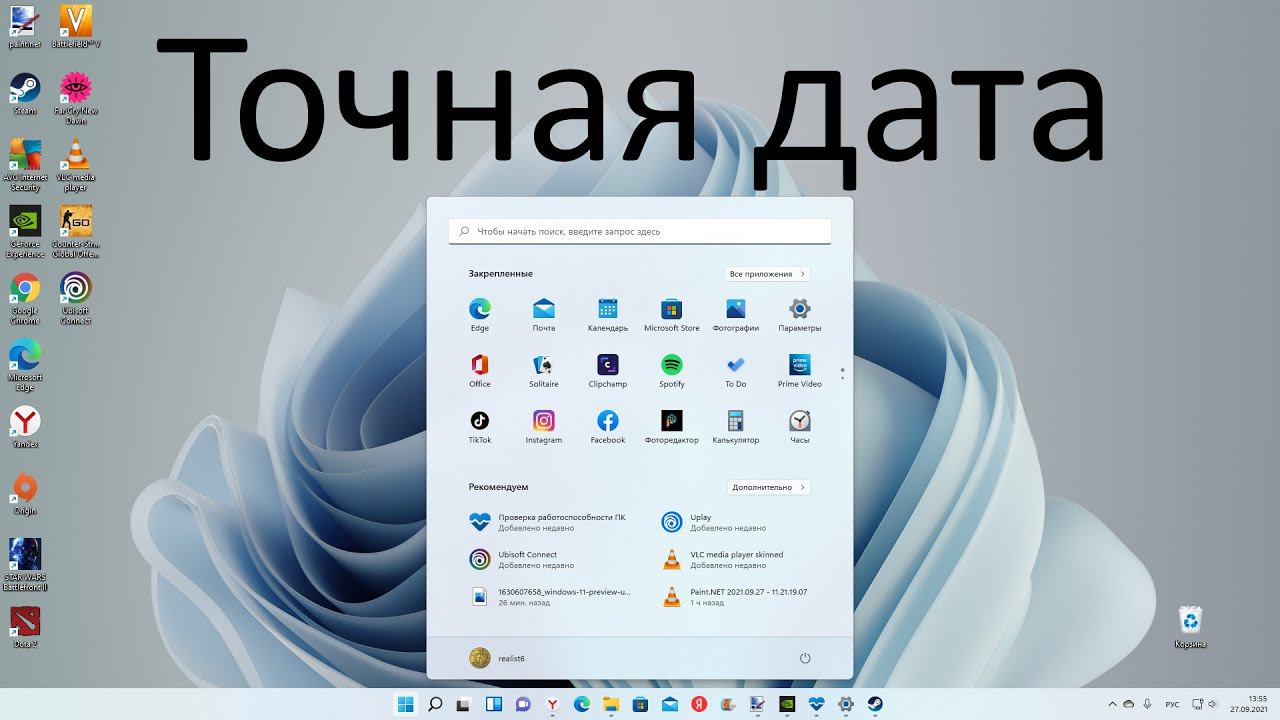Screen dimensions: 1280x720
Task: Open recent Paint.NET 2021.09.27 file
Action: (734, 596)
